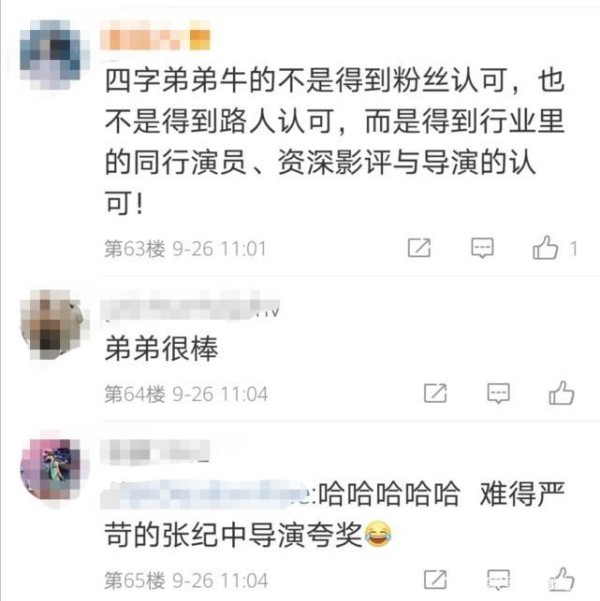Click the 第65楼 9-26 11:04 timestamp
600x601 pixels.
point(186,580)
